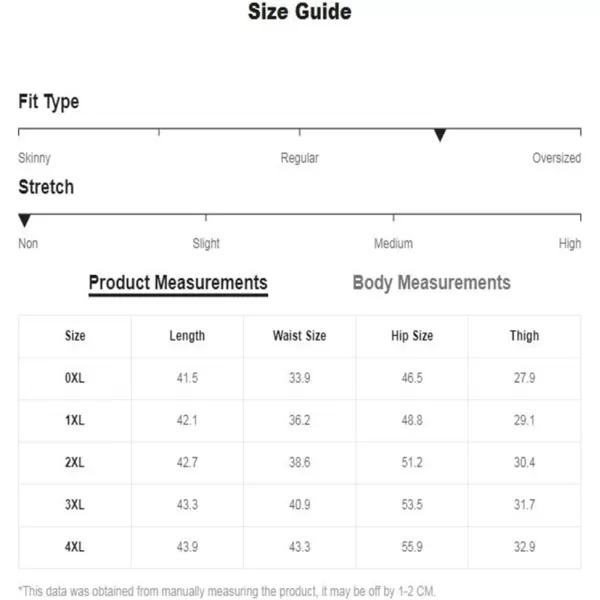The image size is (600, 600).
Task: Click the Stretch slider marker at Non
Action: click(24, 220)
